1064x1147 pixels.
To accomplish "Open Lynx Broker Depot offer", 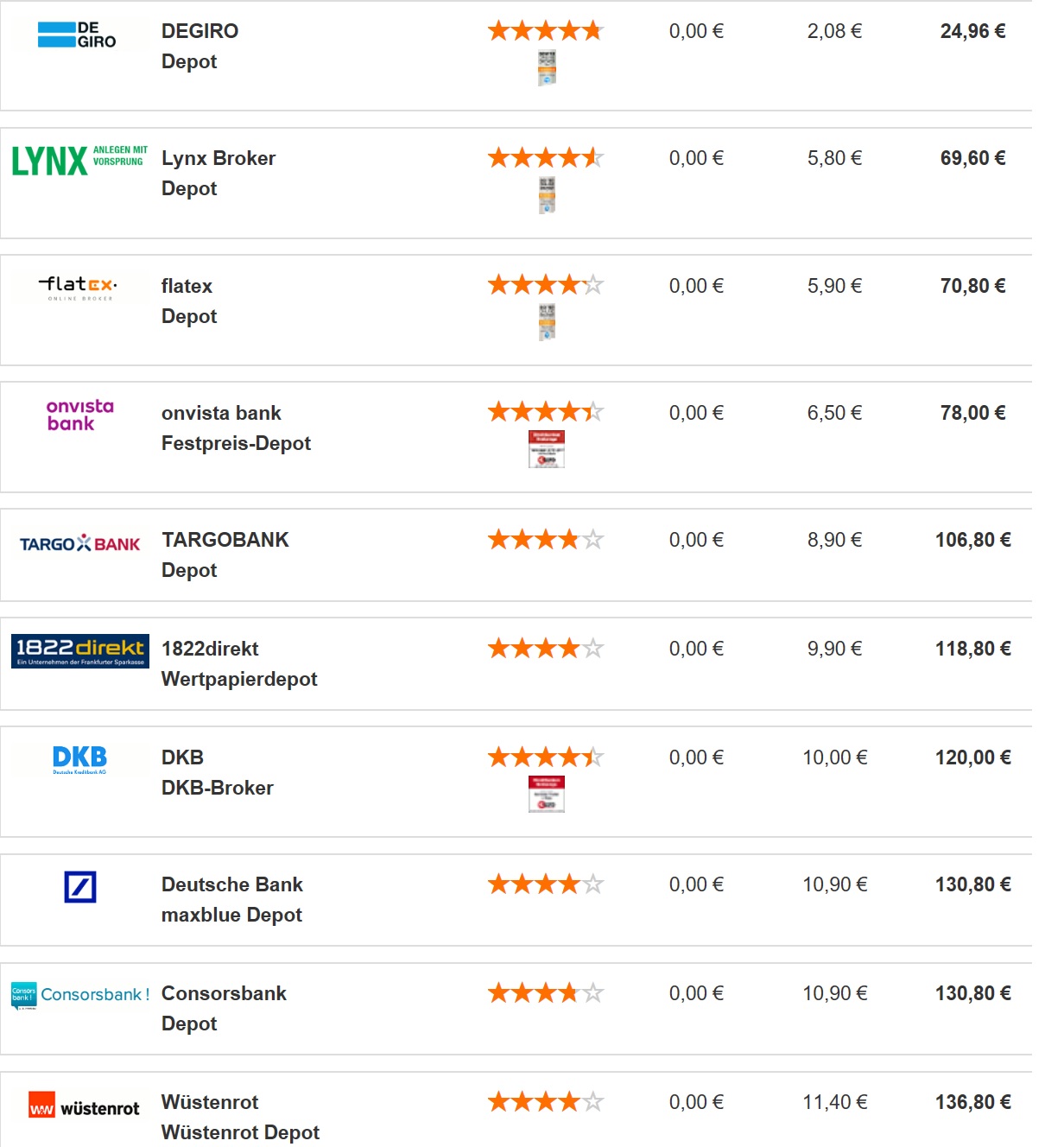I will tap(218, 174).
